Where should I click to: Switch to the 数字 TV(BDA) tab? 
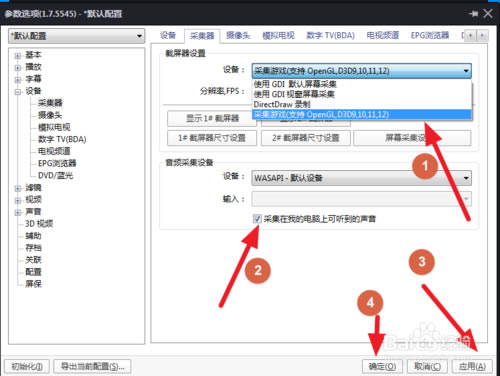pyautogui.click(x=330, y=35)
